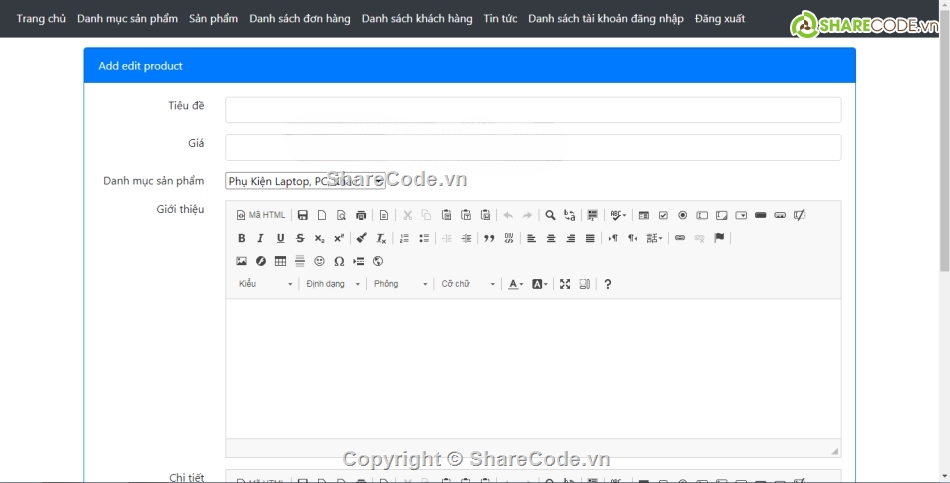Viewport: 950px width, 483px height.
Task: Click the Anchor flag icon
Action: (x=719, y=238)
